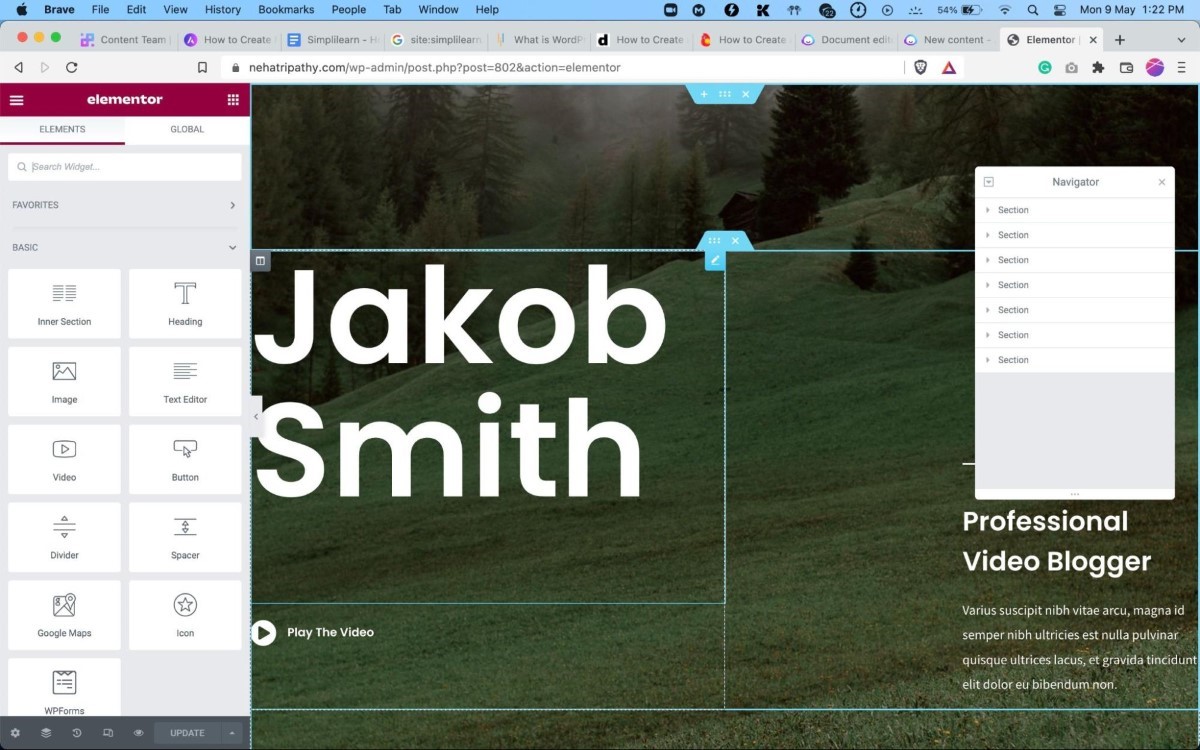Select the Text Editor widget
Screen dimensions: 1200x750
pyautogui.click(x=185, y=382)
